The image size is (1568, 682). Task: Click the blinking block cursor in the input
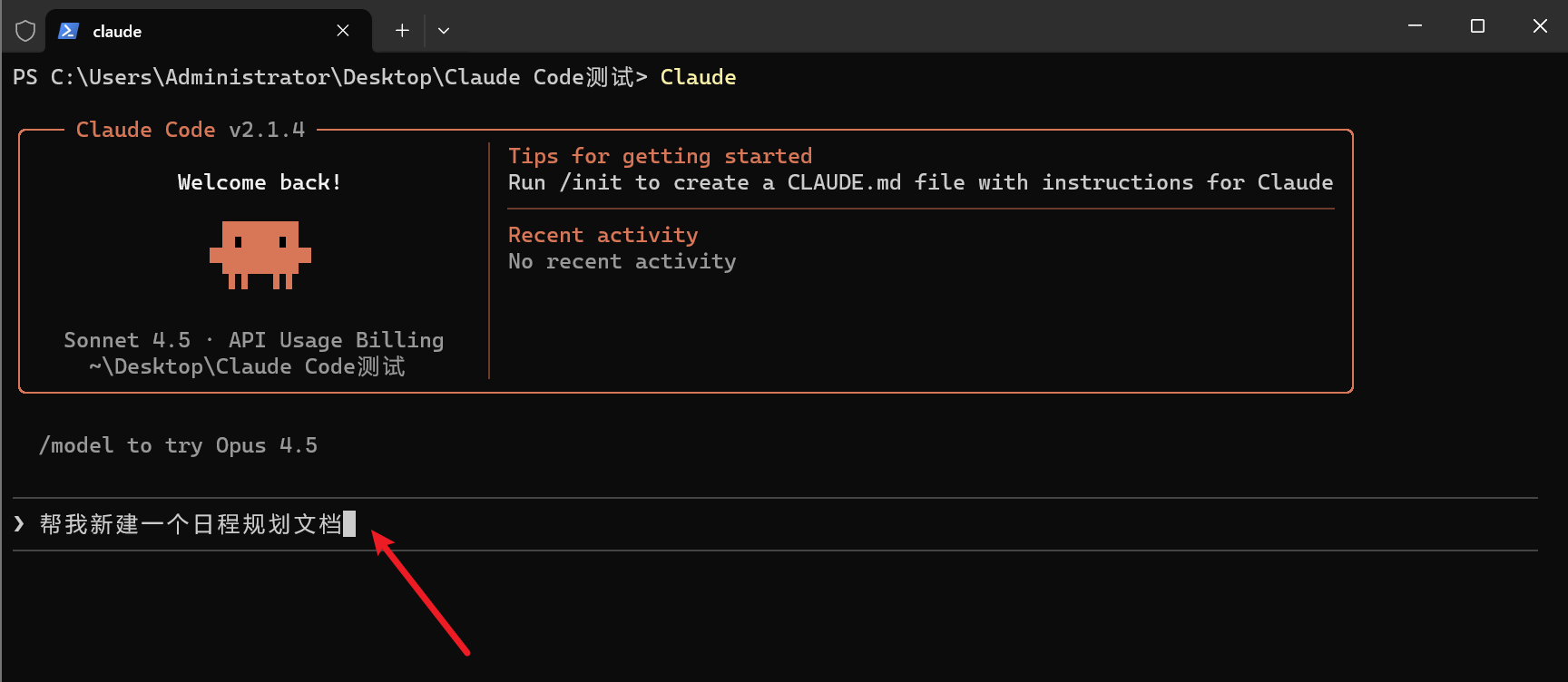pyautogui.click(x=349, y=524)
